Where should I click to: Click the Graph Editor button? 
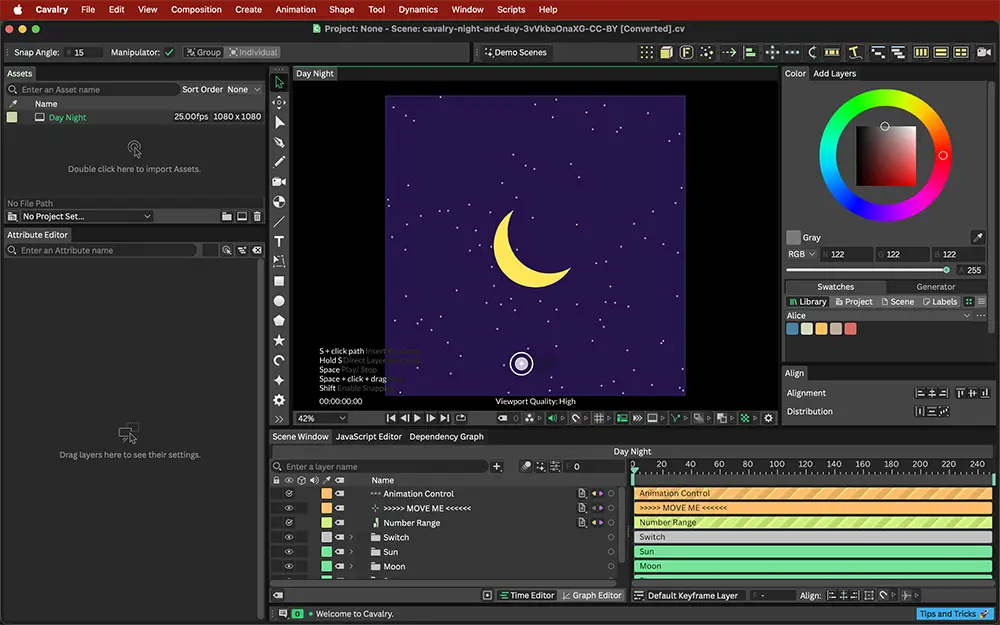coord(591,595)
